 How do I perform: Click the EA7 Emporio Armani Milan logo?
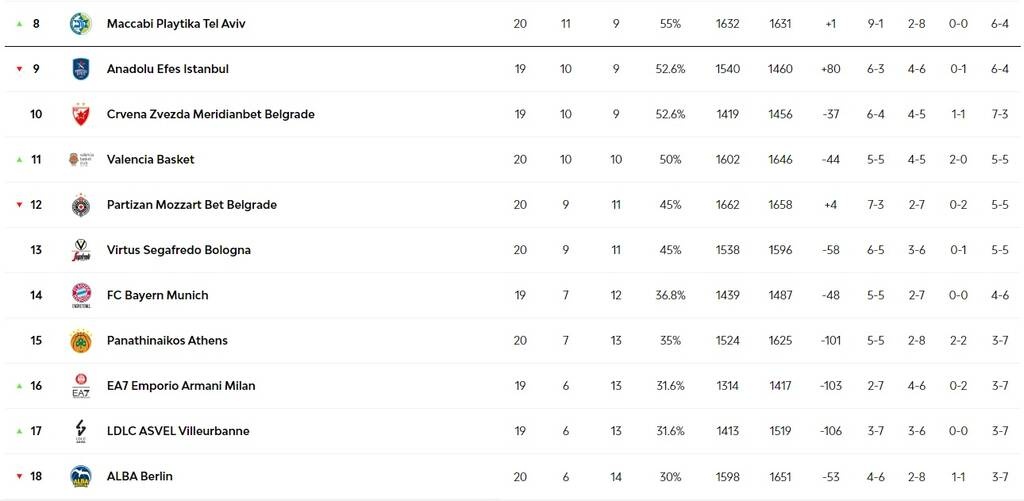[81, 385]
